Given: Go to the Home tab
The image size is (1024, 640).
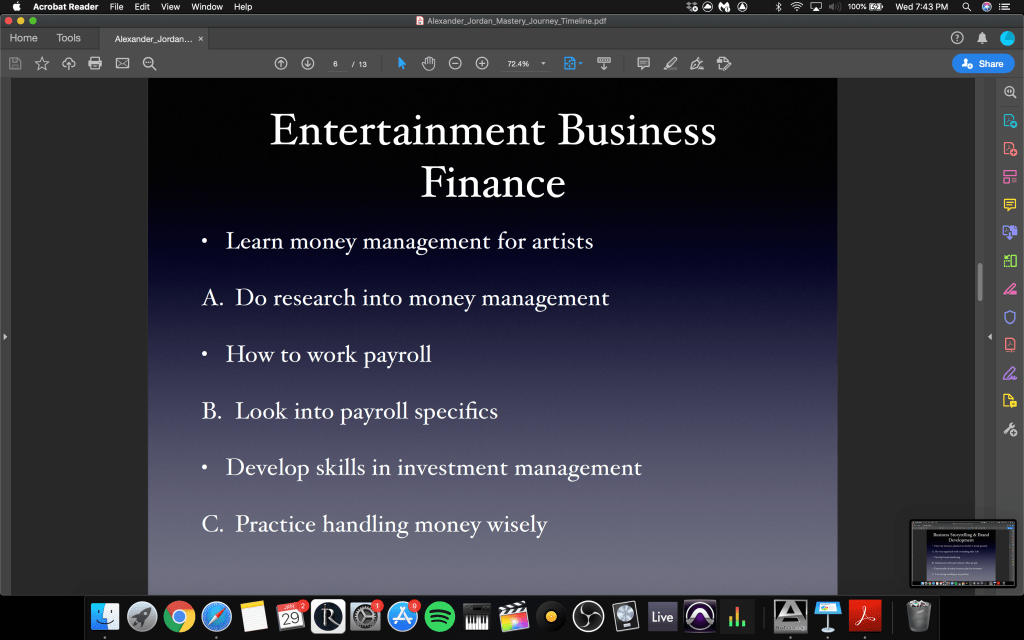Looking at the screenshot, I should 23,38.
